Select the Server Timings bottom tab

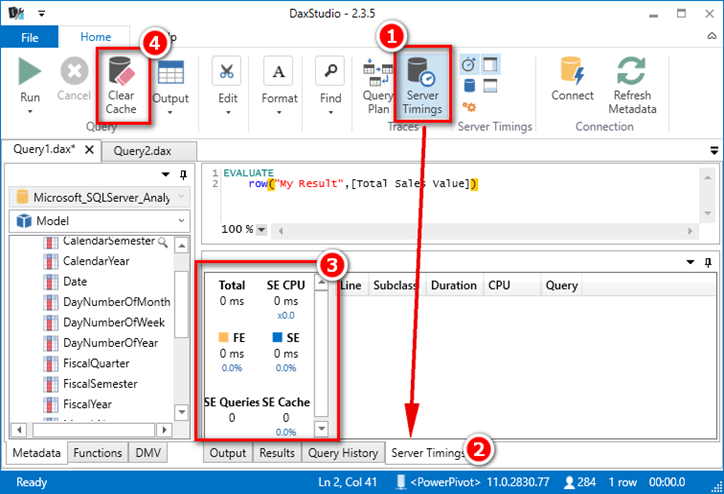[x=428, y=453]
